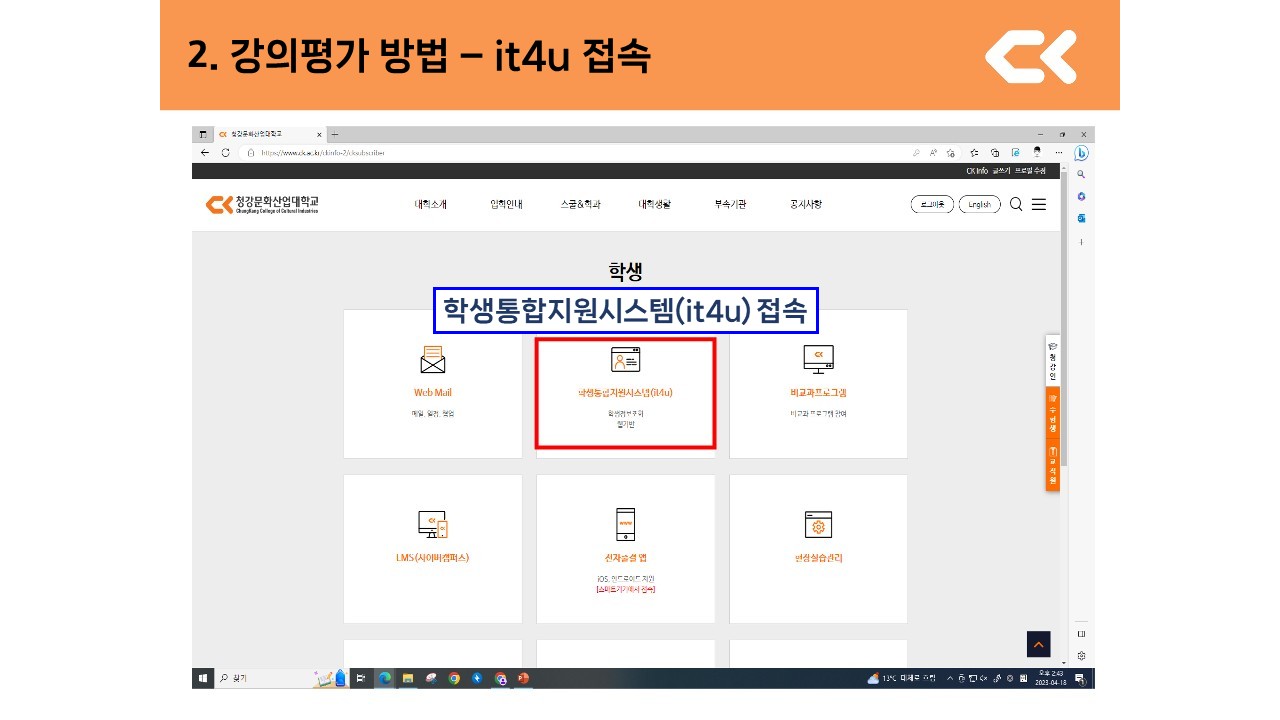
Task: Click the orange scroll-to-top arrow button
Action: [1038, 645]
